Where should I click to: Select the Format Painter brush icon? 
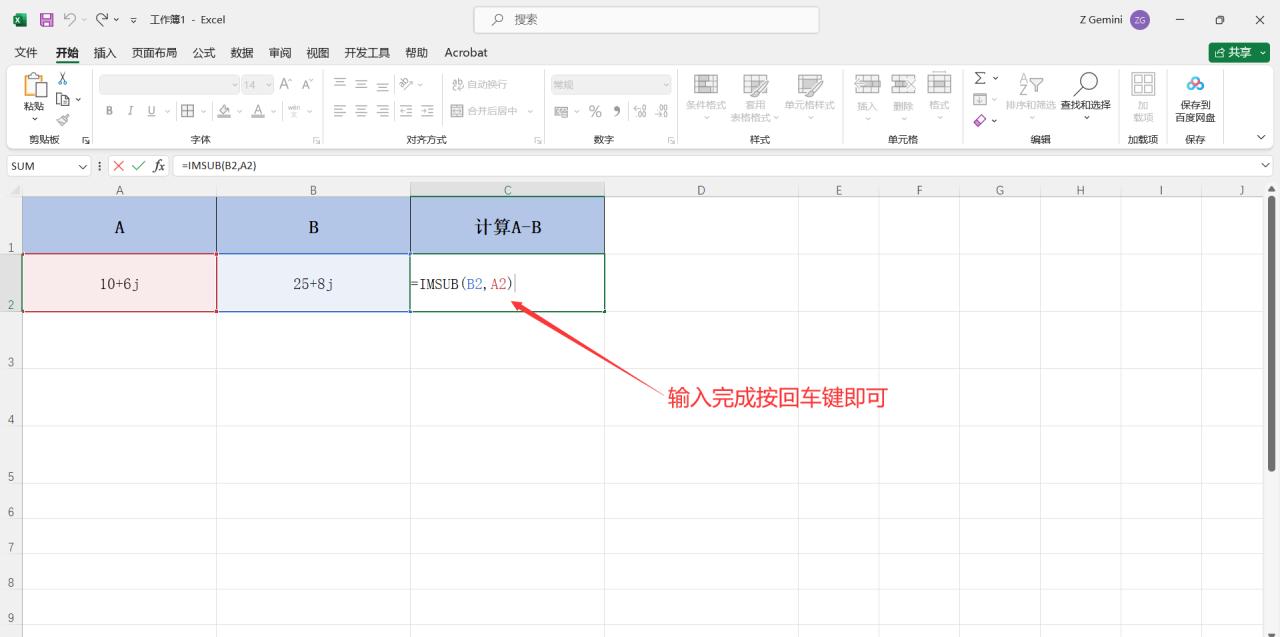[62, 119]
